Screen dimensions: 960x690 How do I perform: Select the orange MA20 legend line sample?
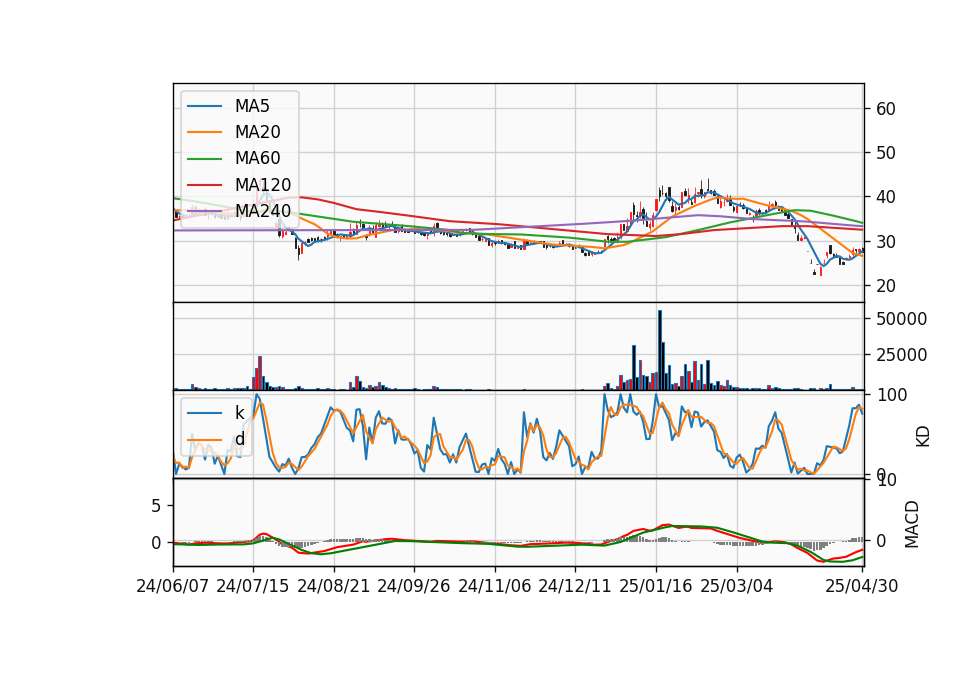(x=204, y=132)
